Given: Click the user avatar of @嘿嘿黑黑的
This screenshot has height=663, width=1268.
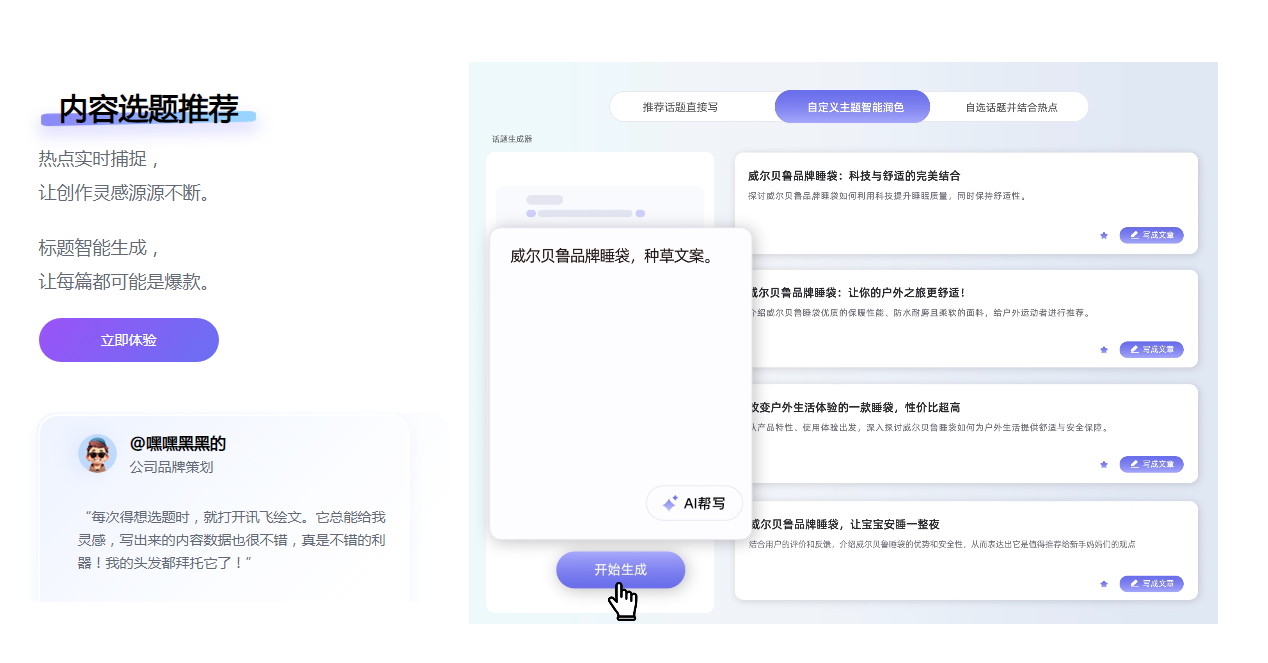Looking at the screenshot, I should 97,454.
